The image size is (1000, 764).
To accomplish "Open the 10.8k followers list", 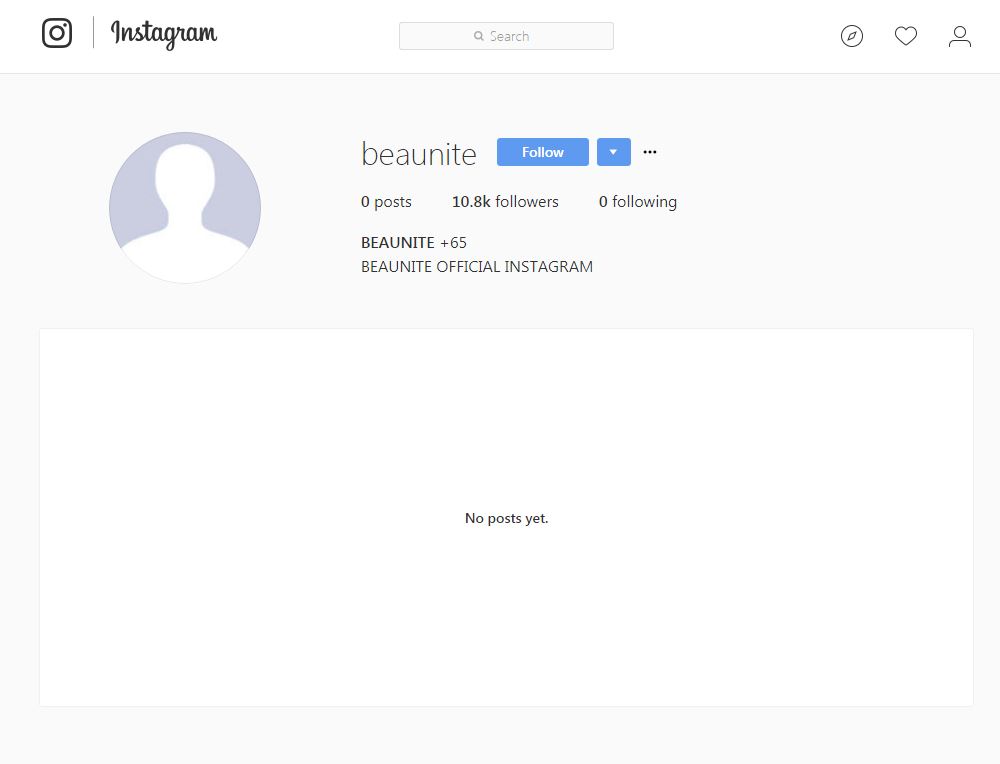I will [505, 202].
